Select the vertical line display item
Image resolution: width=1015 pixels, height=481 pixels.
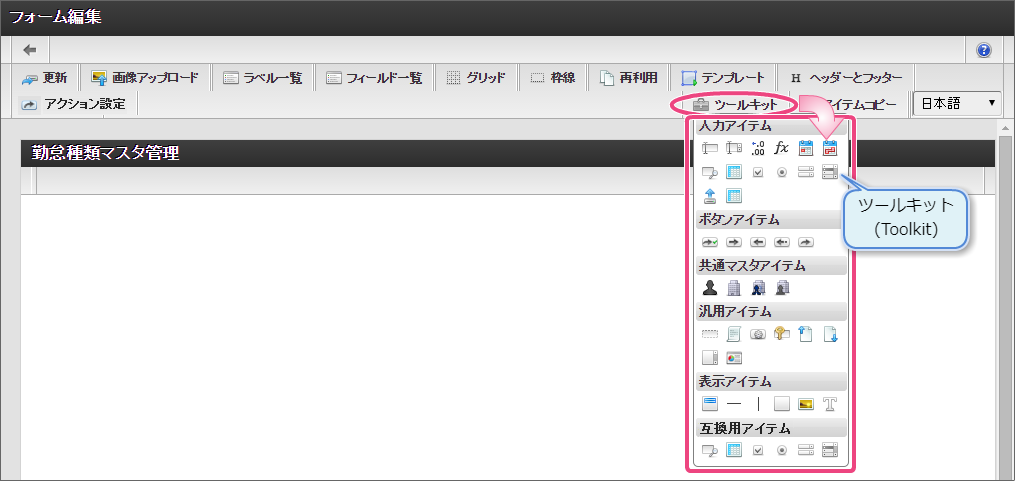tap(758, 405)
